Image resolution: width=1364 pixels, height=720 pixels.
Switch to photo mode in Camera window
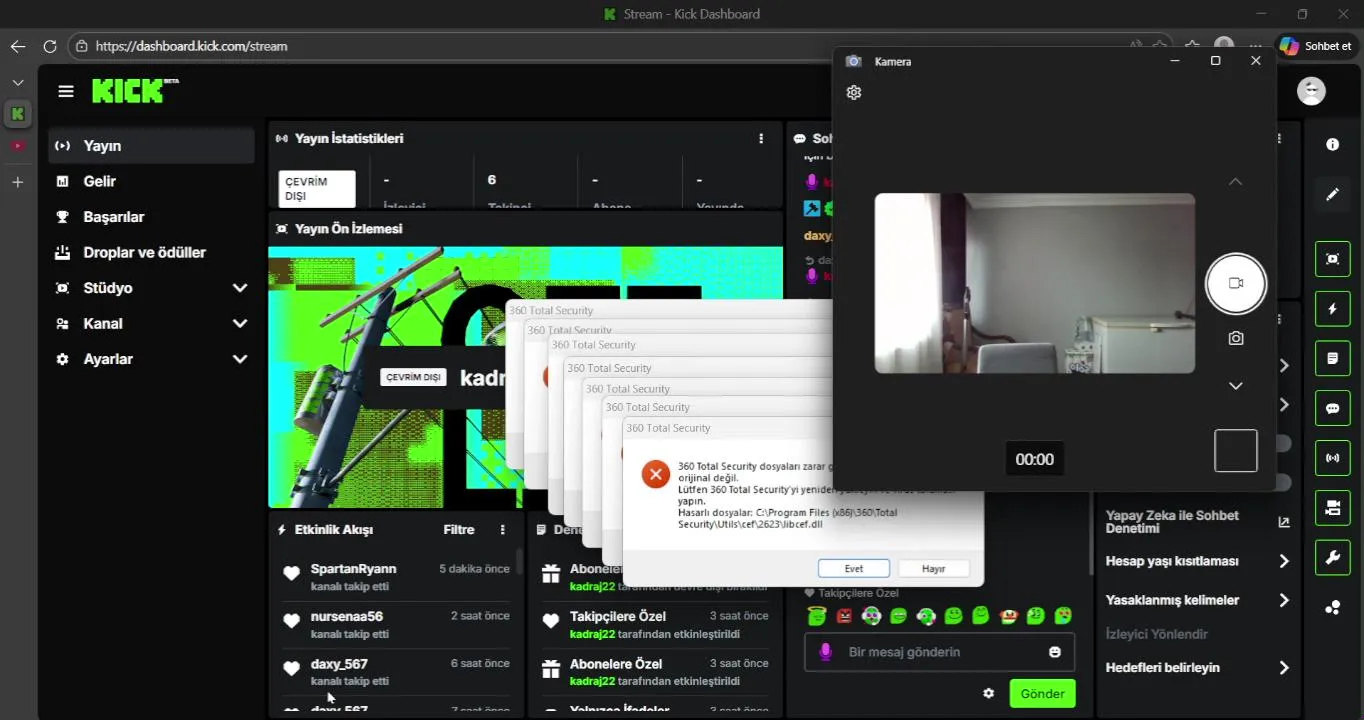(x=1236, y=338)
